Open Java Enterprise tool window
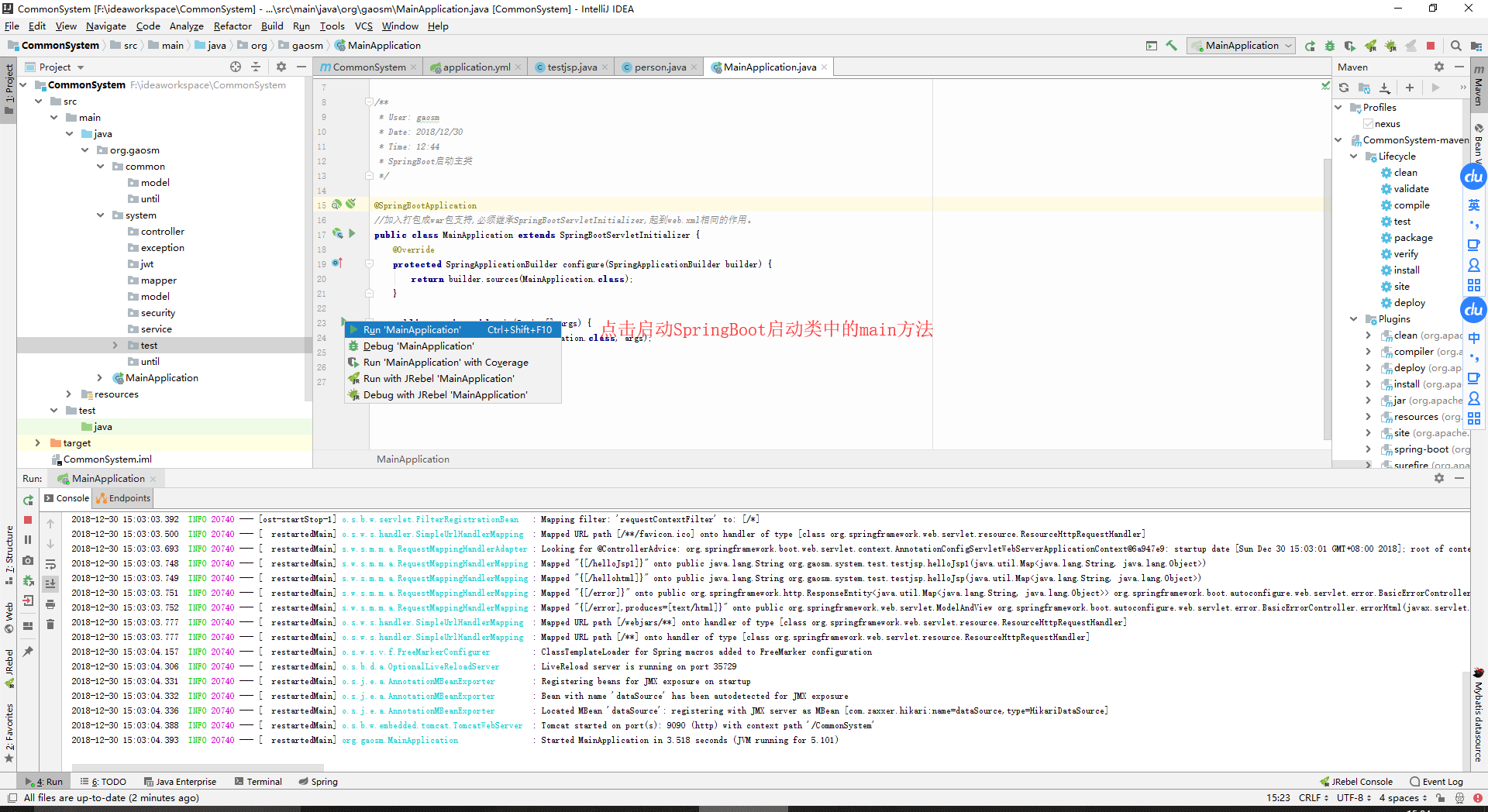This screenshot has width=1488, height=812. pyautogui.click(x=179, y=782)
